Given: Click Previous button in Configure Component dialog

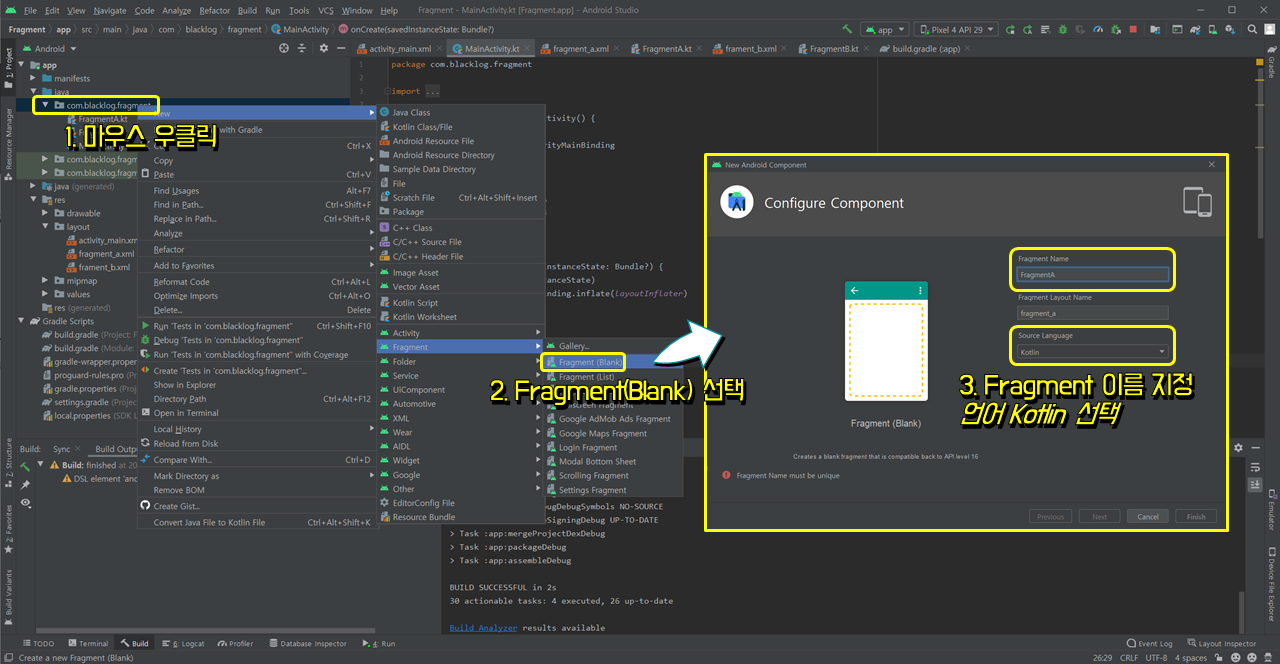Looking at the screenshot, I should click(1050, 516).
